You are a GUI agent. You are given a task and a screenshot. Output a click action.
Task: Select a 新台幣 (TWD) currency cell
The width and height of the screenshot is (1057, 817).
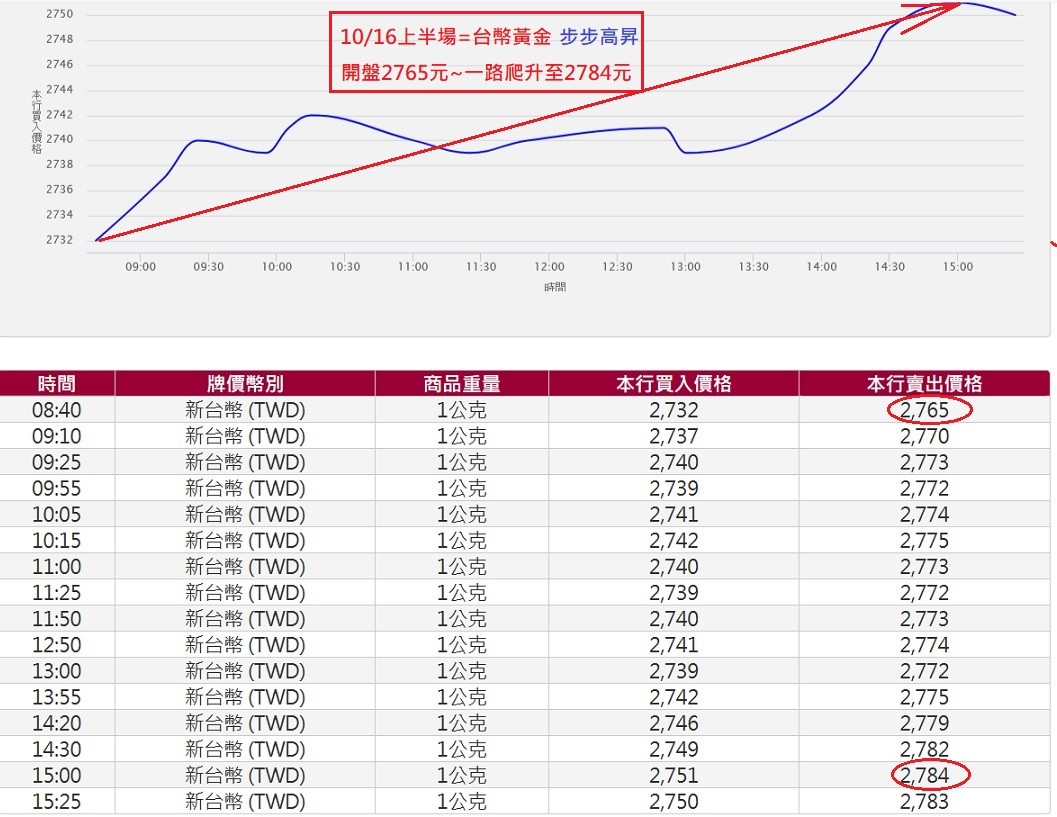pos(245,408)
